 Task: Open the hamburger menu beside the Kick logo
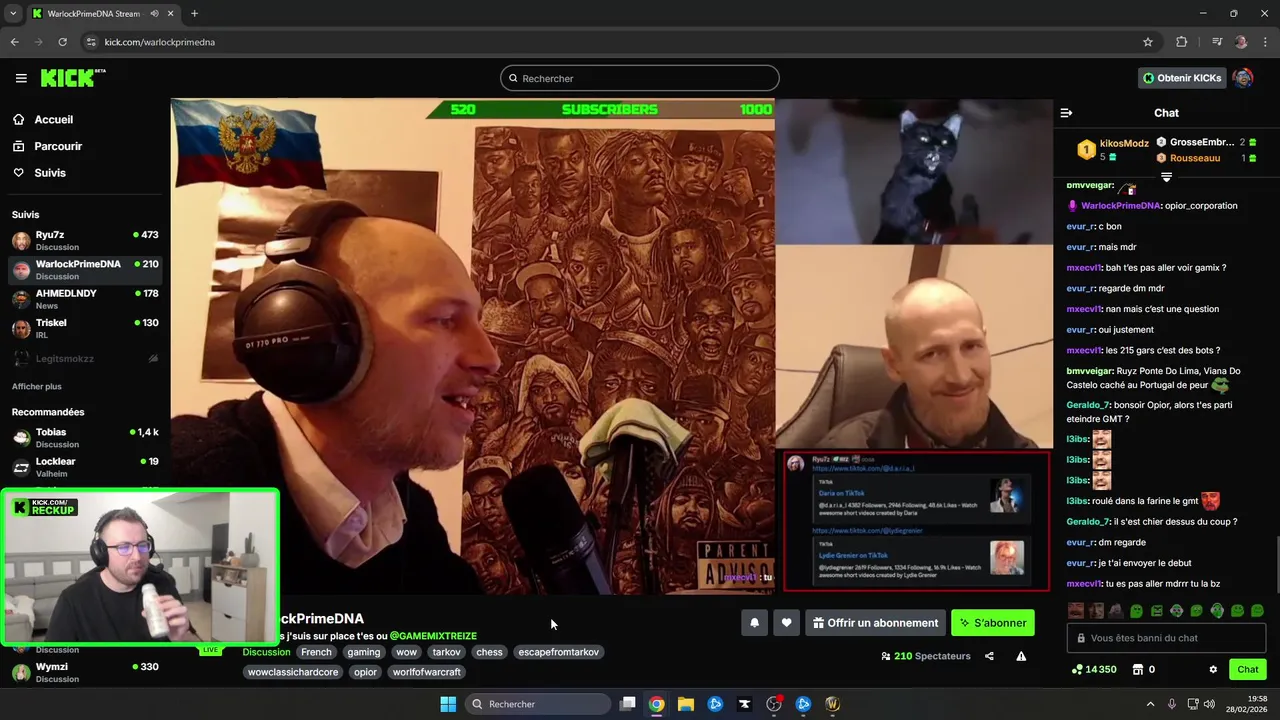coord(21,78)
